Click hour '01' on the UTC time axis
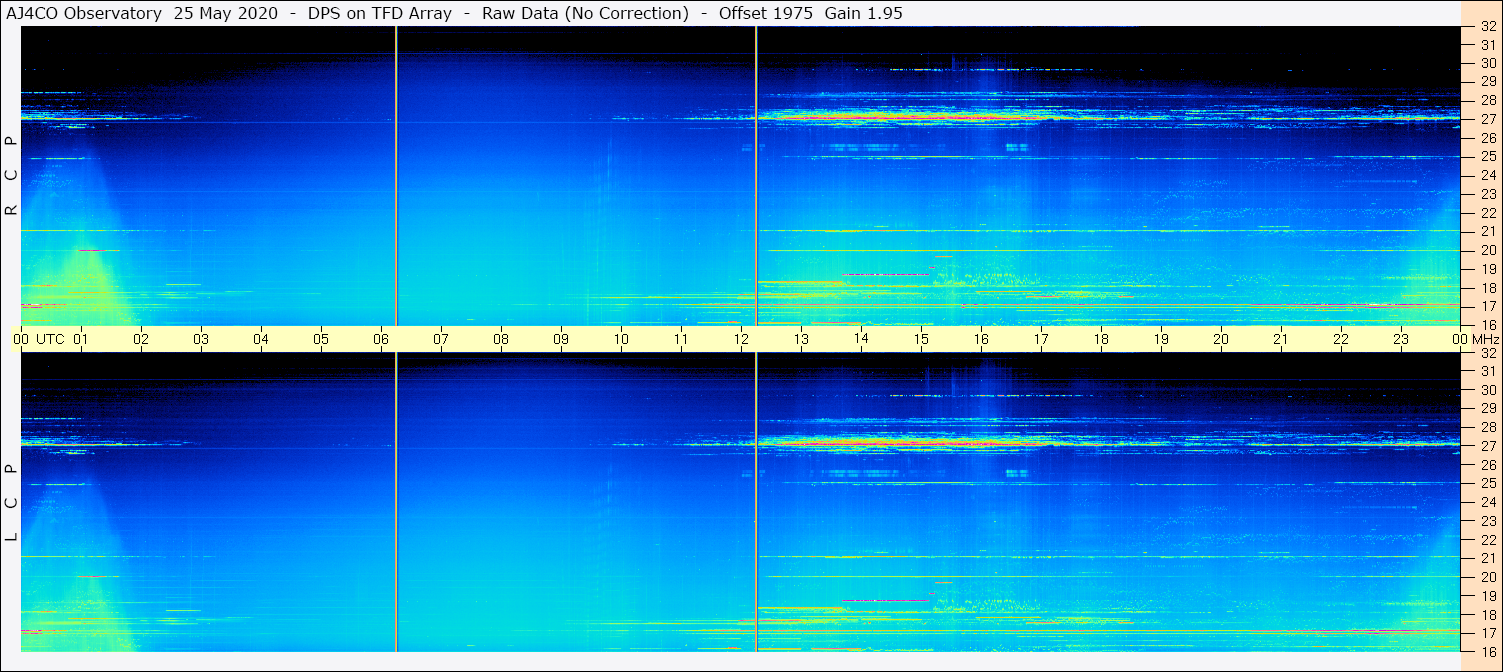Image resolution: width=1503 pixels, height=672 pixels. point(81,339)
